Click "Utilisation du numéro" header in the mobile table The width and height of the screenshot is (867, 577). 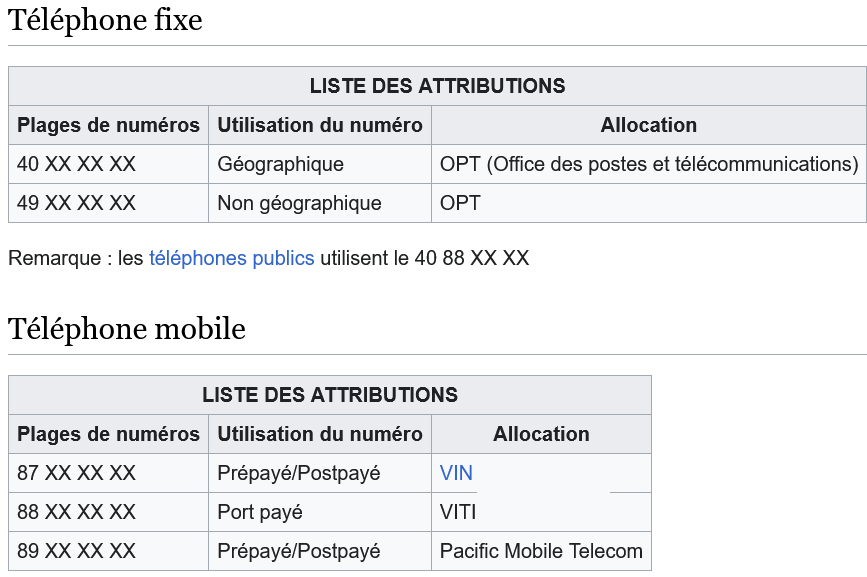click(320, 434)
